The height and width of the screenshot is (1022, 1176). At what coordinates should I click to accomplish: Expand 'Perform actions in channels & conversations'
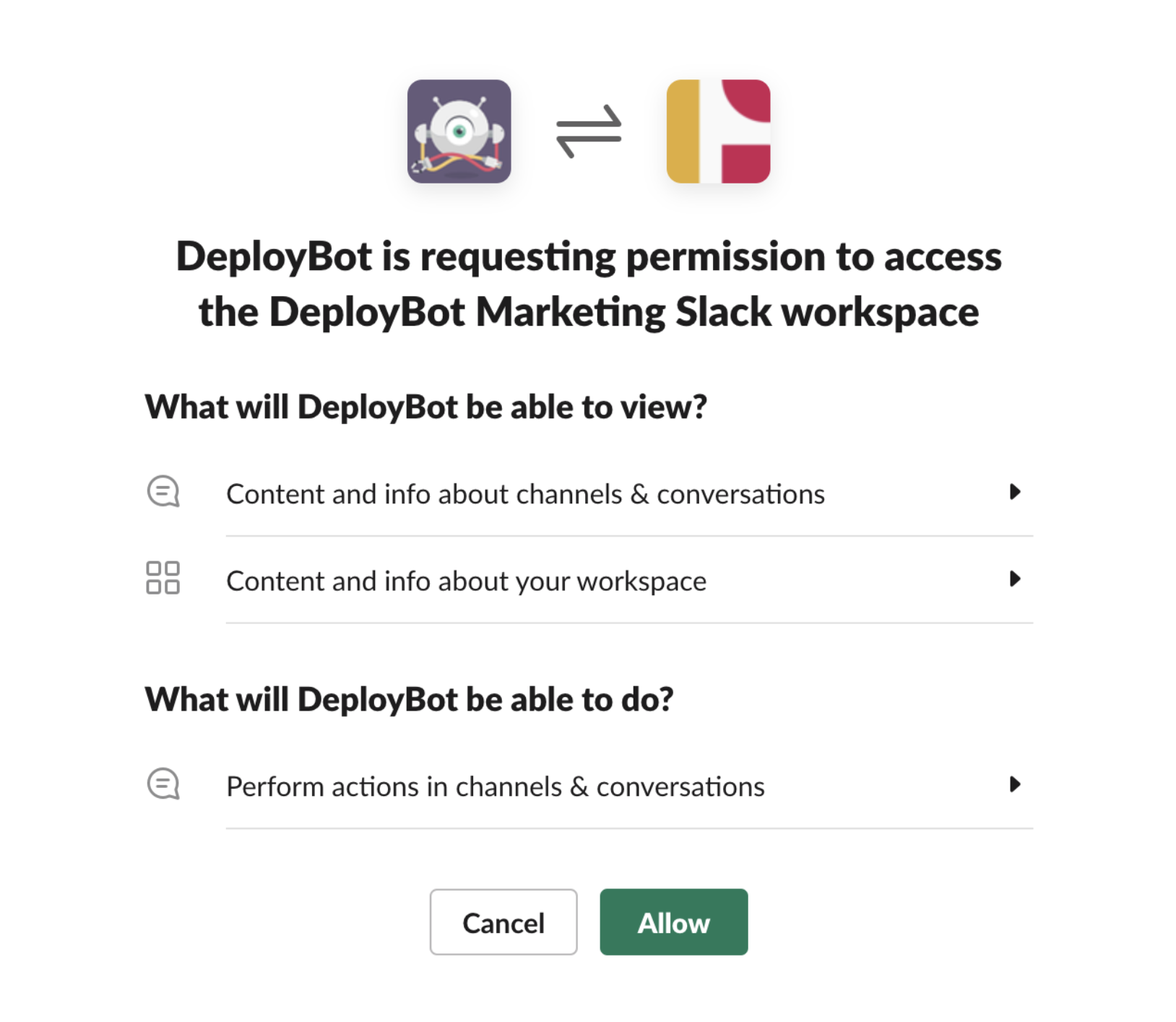pyautogui.click(x=496, y=786)
